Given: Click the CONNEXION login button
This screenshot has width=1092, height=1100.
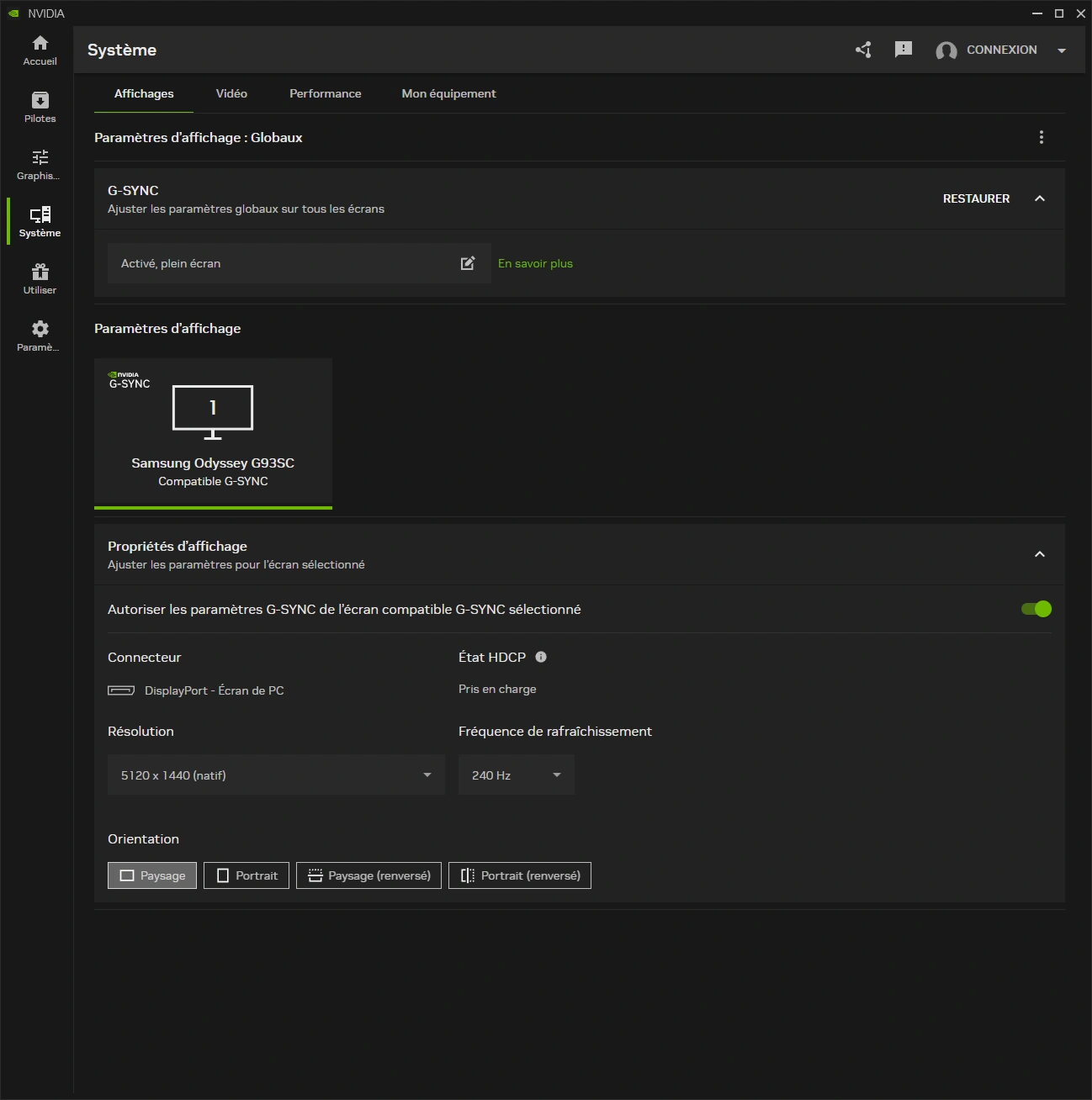Looking at the screenshot, I should click(x=1001, y=50).
